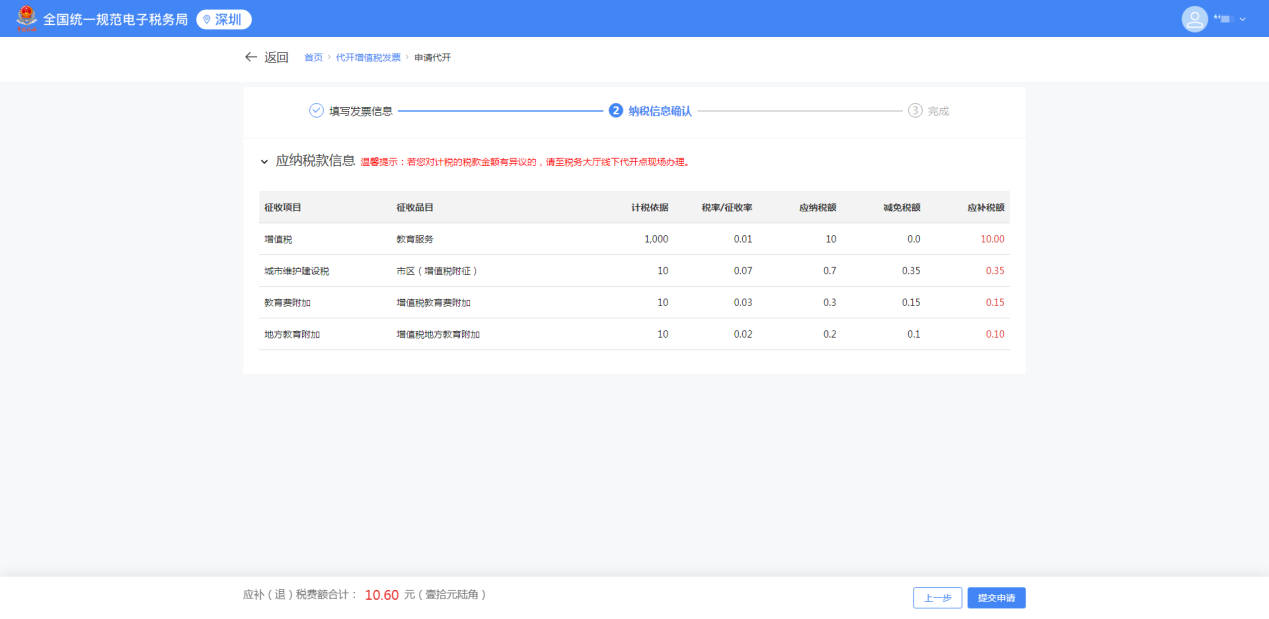Click the 减免税额 column header
The width and height of the screenshot is (1269, 619).
pos(902,207)
